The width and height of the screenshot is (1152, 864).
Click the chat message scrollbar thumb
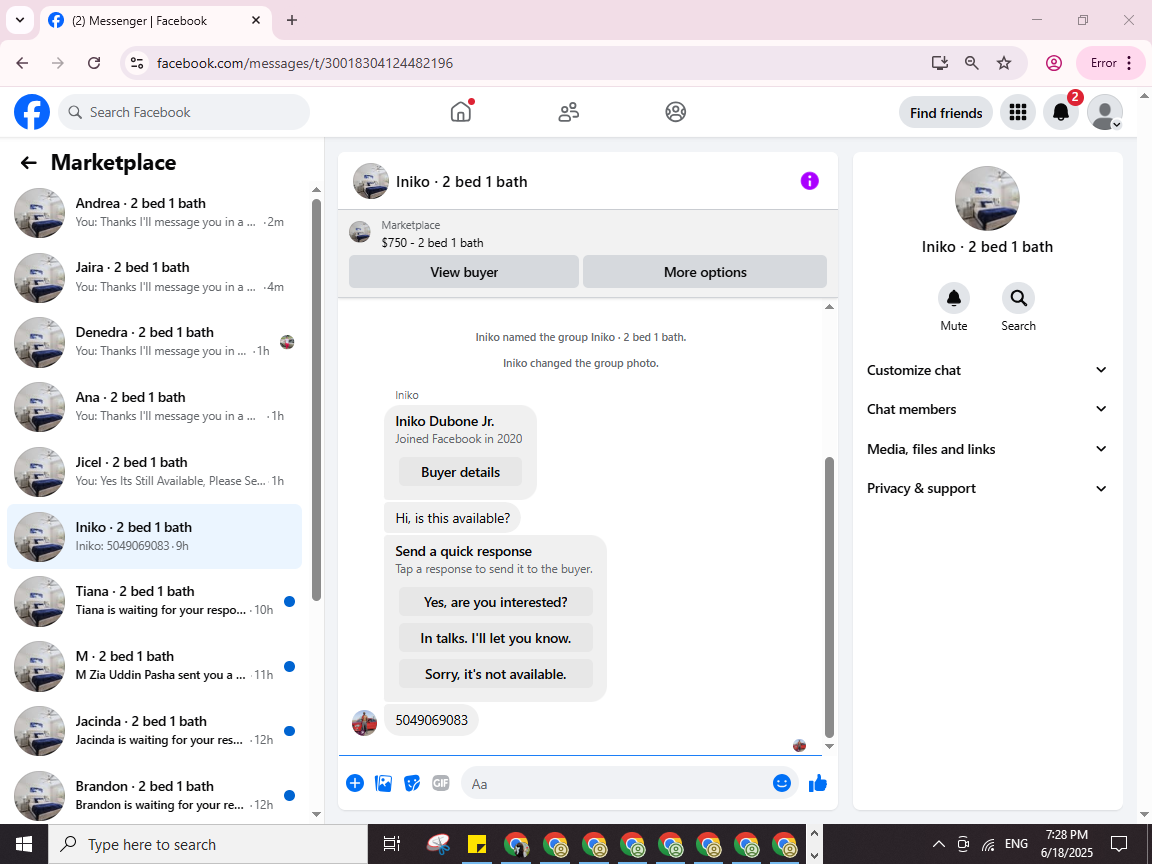(829, 597)
